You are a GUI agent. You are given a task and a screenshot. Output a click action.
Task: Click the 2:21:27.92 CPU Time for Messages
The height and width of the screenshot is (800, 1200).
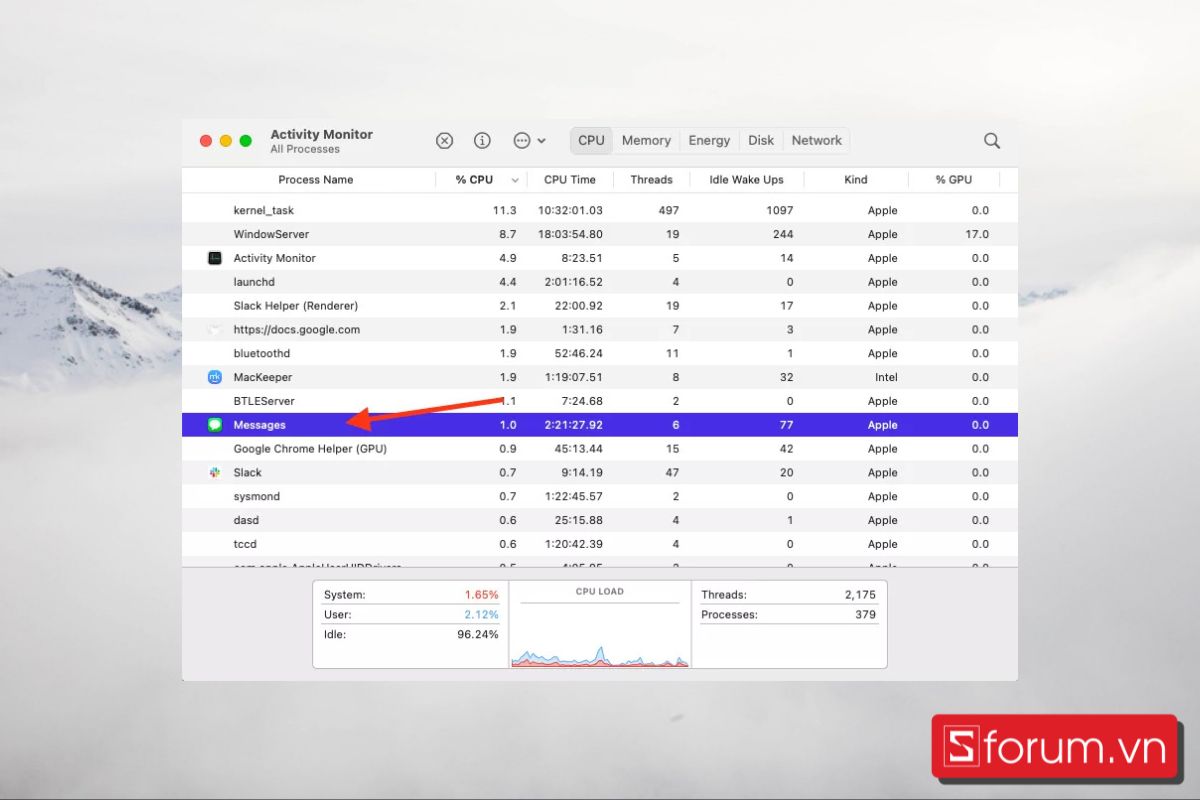tap(573, 425)
